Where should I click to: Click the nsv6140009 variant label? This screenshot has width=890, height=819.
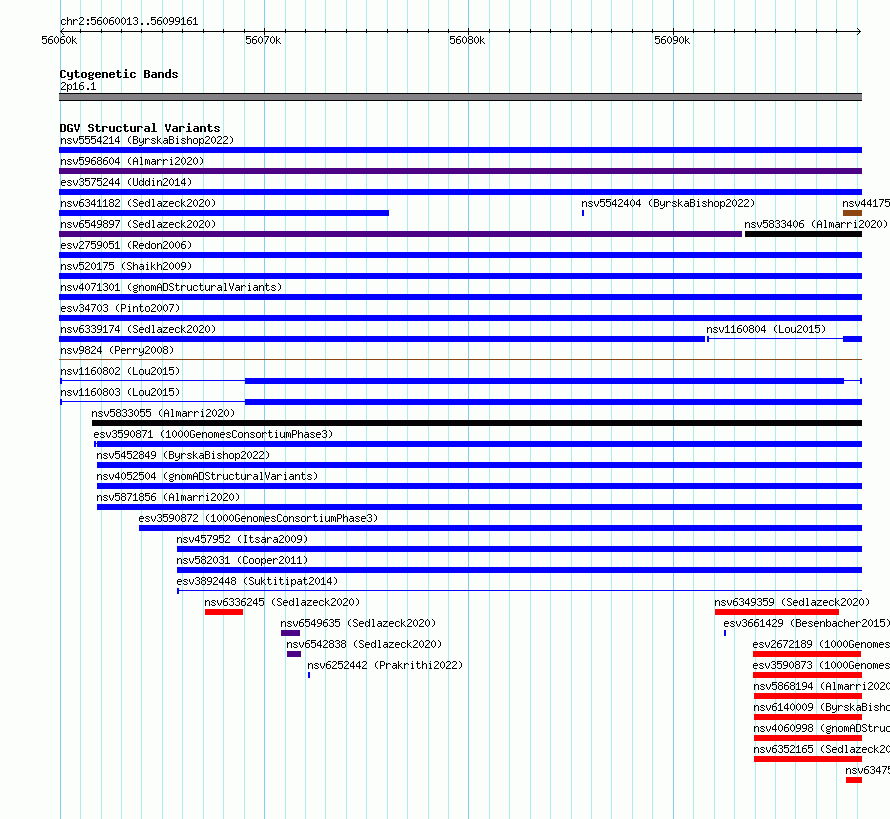(821, 707)
